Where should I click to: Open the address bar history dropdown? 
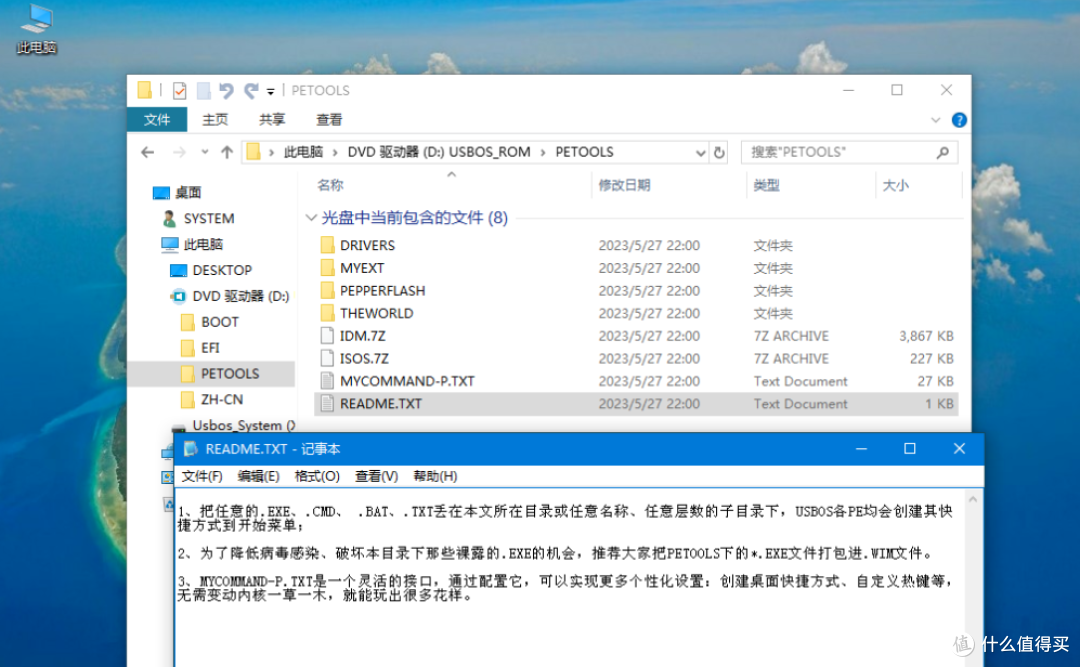click(x=700, y=153)
